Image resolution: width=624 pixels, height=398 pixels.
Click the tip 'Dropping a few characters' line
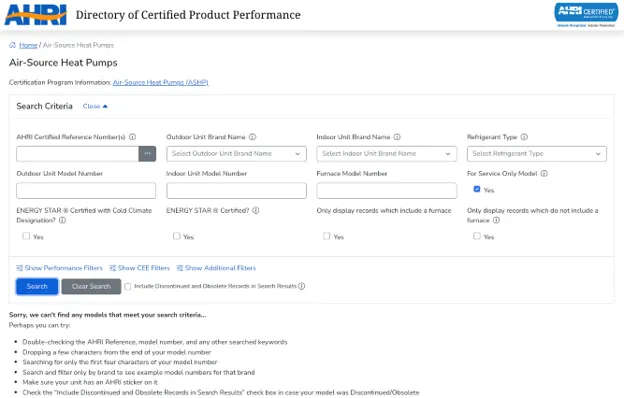(117, 352)
